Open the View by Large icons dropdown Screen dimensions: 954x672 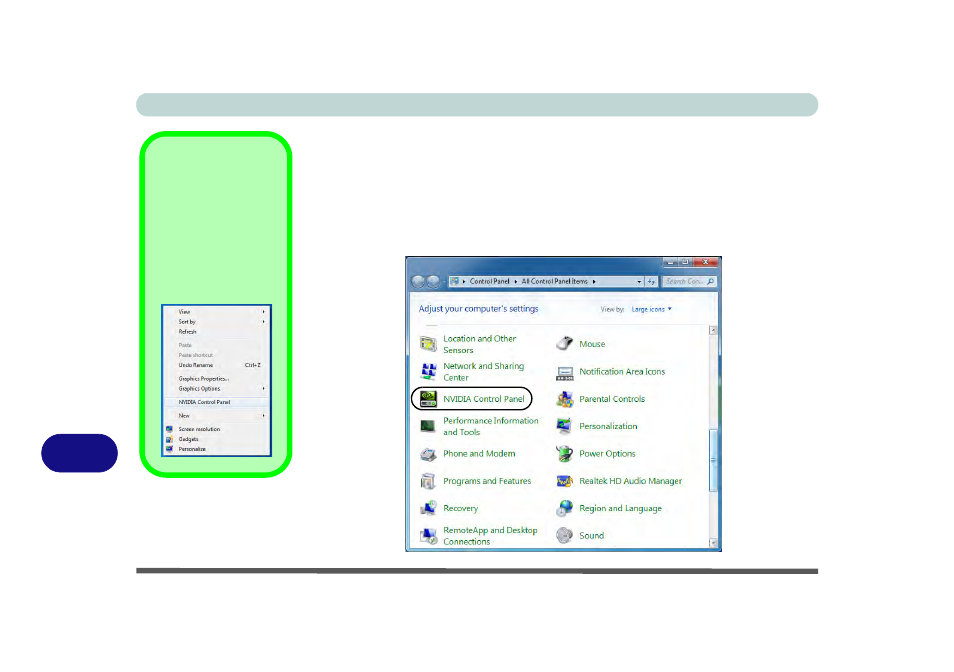click(652, 310)
